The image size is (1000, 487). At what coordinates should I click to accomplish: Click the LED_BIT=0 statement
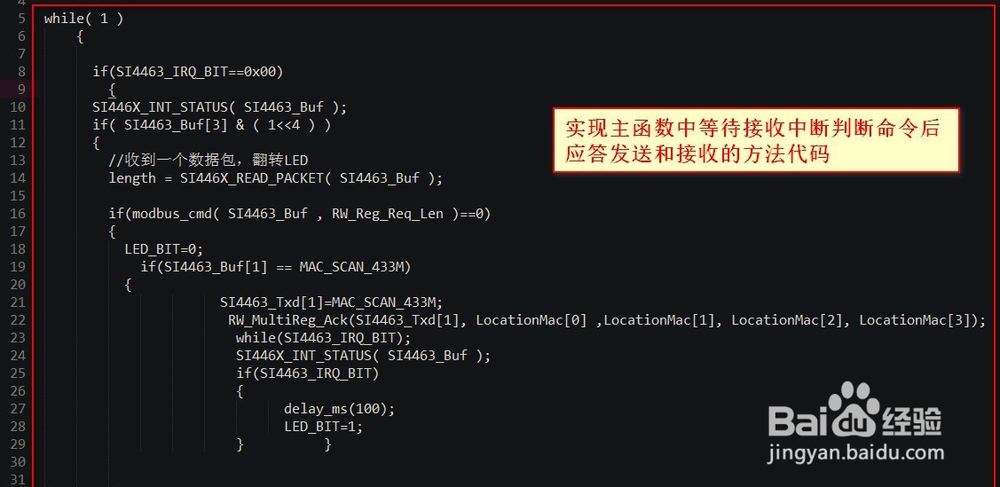164,249
